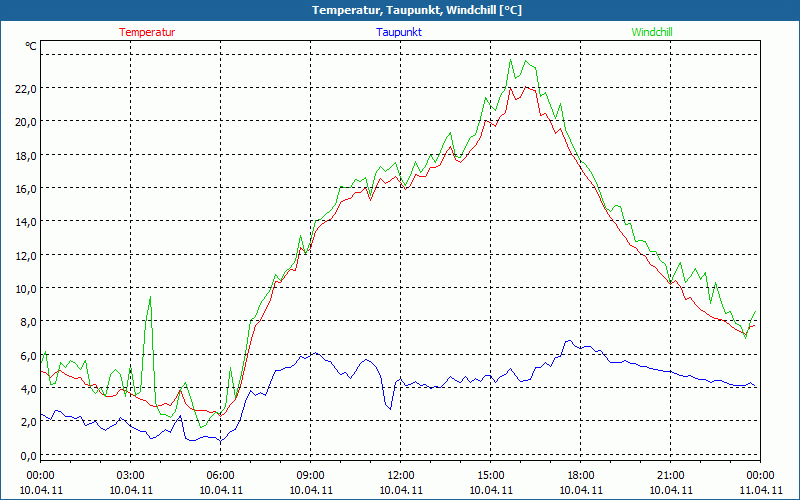
Task: Click the '00:00' time label above 11.04.11
Action: pos(760,476)
